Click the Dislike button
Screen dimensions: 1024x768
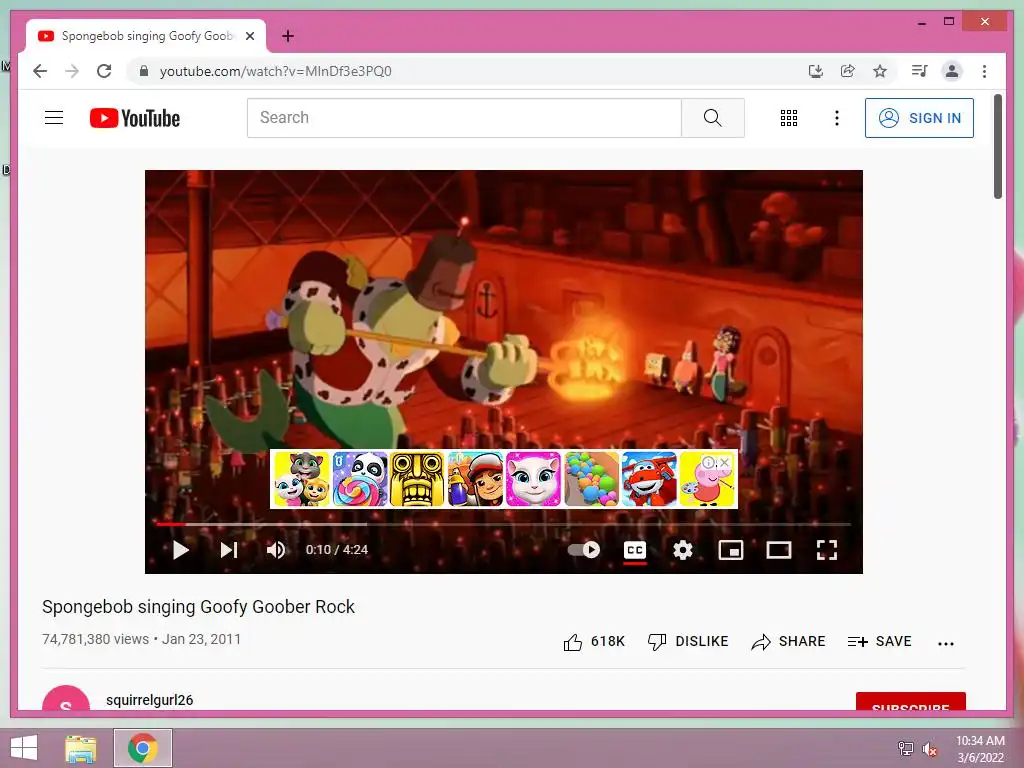(x=688, y=642)
